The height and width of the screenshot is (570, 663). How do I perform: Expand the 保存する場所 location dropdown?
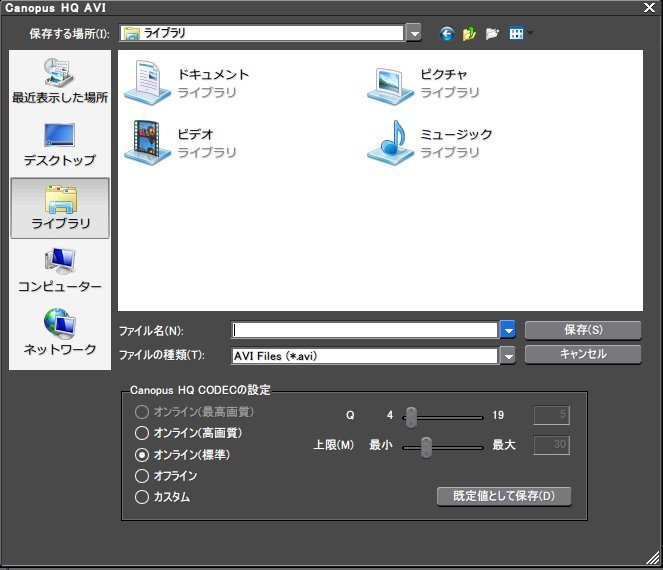[414, 33]
